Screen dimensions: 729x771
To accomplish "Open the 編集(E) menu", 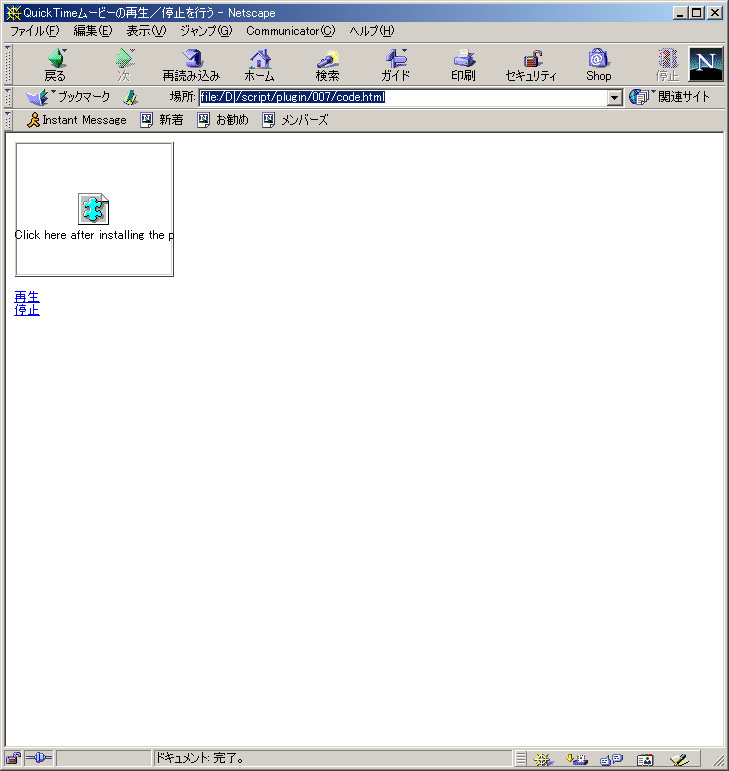I will [92, 31].
